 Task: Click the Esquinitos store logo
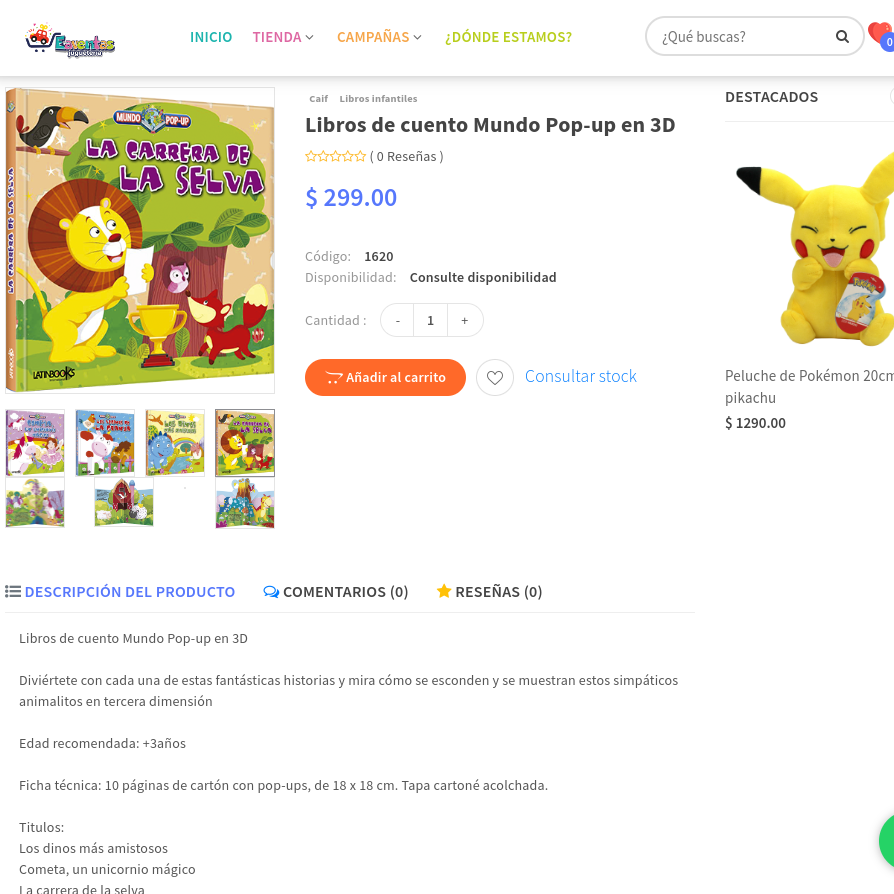(70, 41)
